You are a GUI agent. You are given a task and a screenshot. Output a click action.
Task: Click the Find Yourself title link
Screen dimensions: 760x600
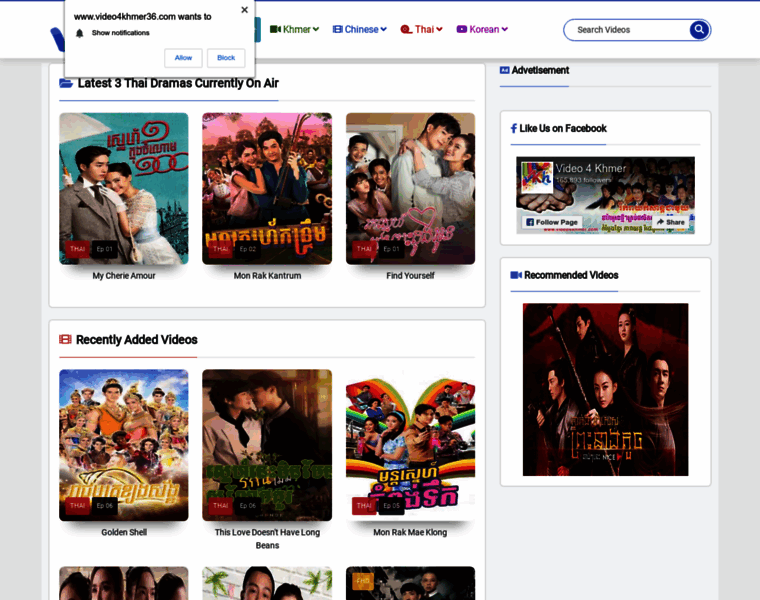(x=411, y=276)
